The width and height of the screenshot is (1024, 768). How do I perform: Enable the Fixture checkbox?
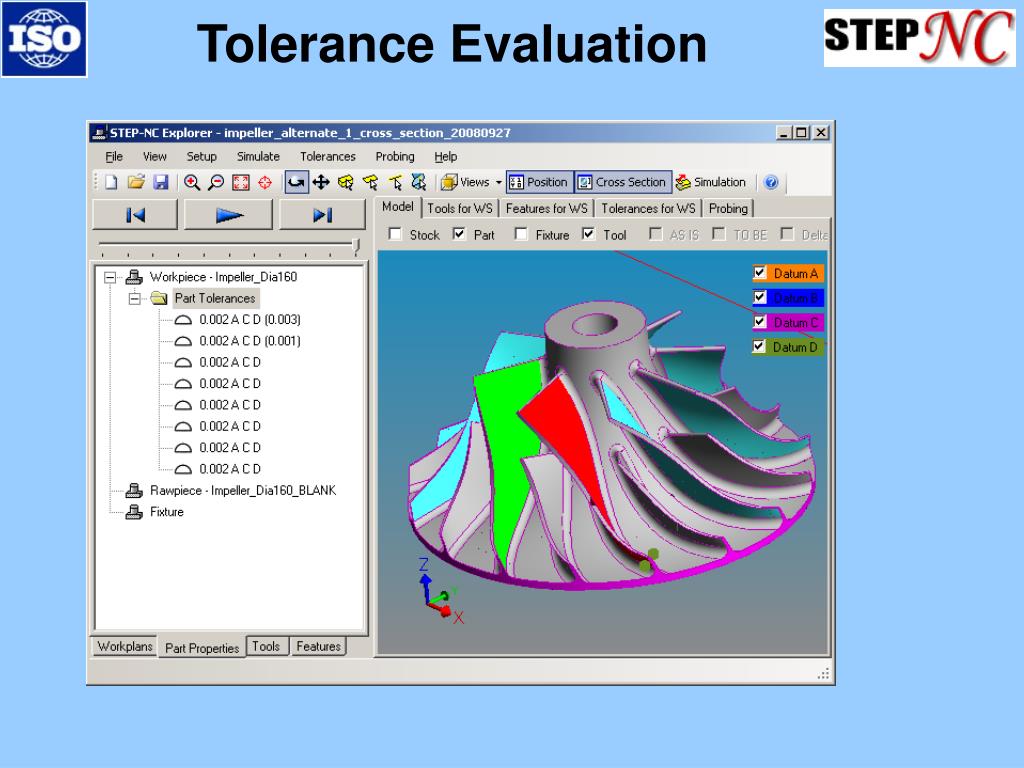520,234
